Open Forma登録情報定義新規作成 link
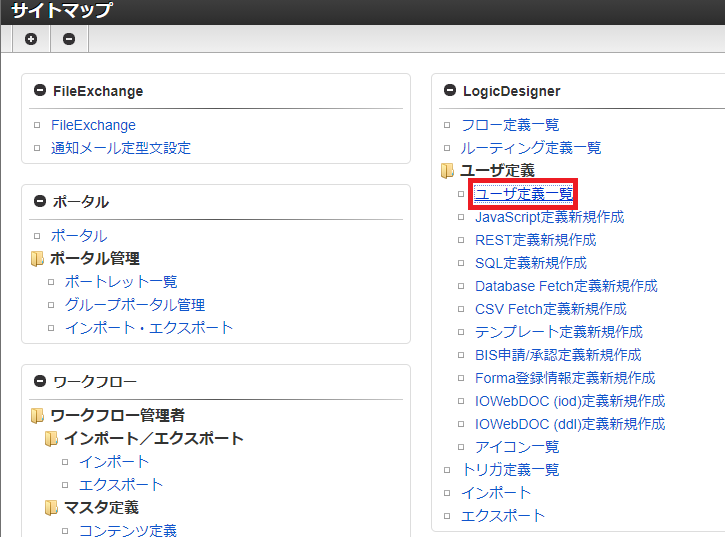Screen dimensions: 725x537 565,378
